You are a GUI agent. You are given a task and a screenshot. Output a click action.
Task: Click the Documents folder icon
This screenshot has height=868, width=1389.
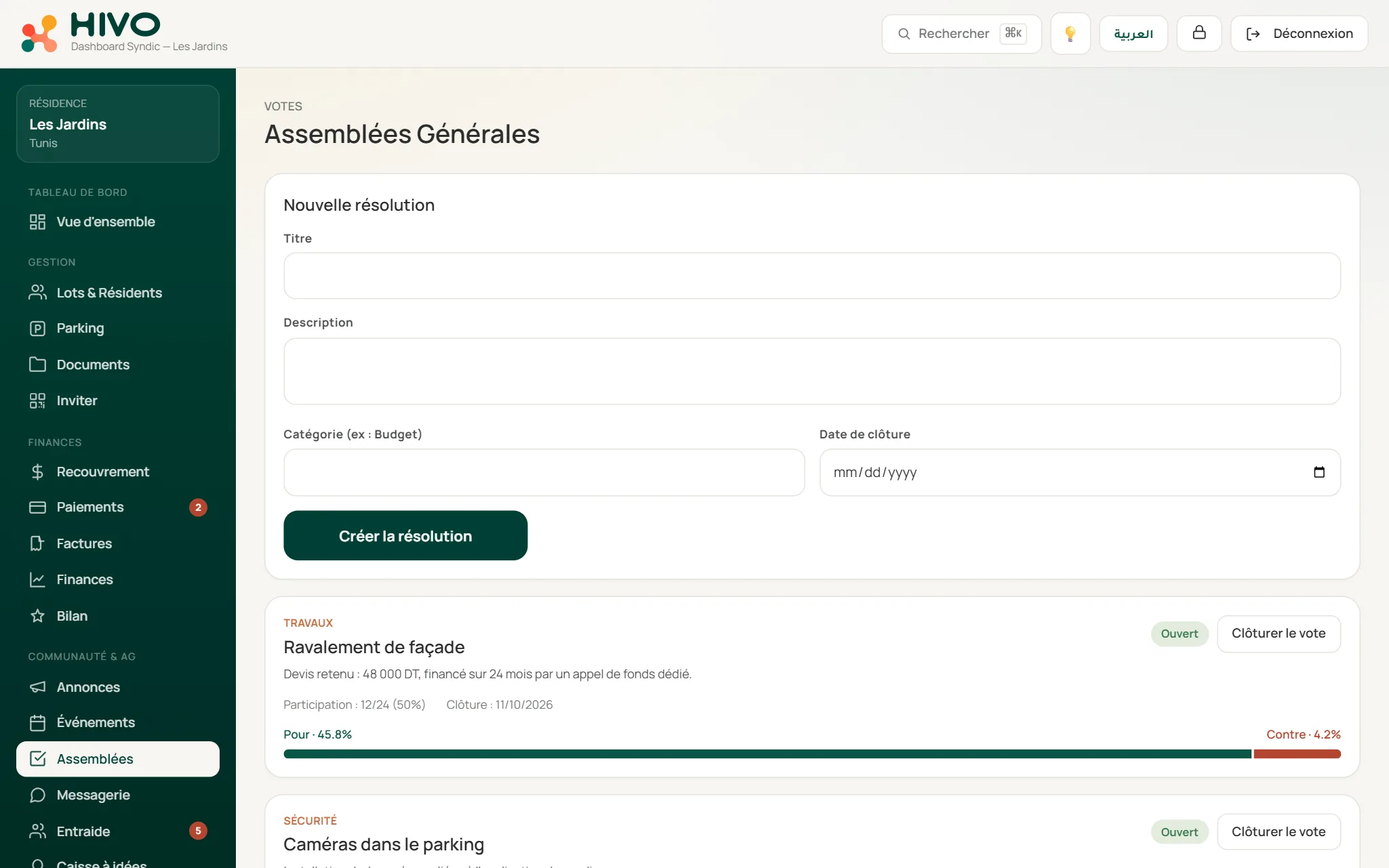[37, 365]
